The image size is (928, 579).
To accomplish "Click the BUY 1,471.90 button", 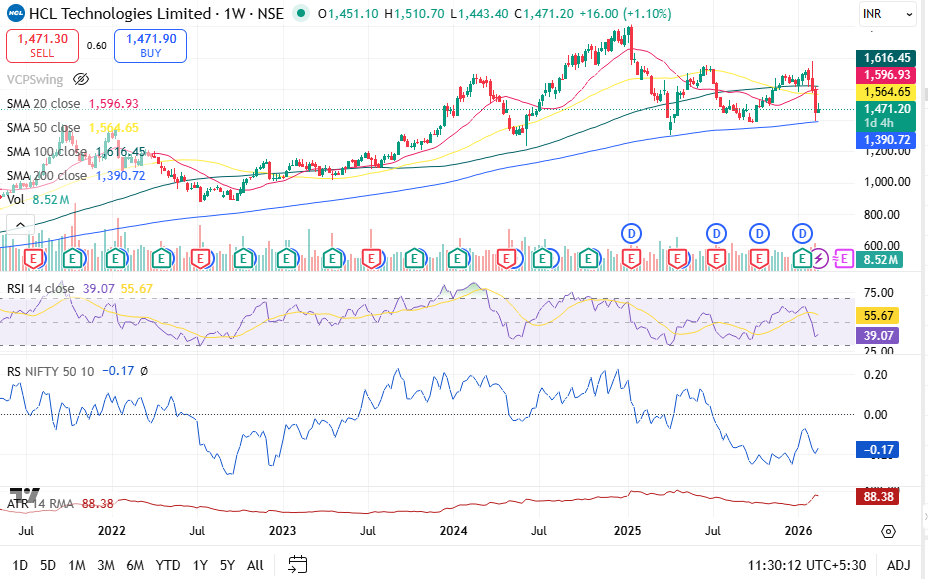I will (150, 46).
